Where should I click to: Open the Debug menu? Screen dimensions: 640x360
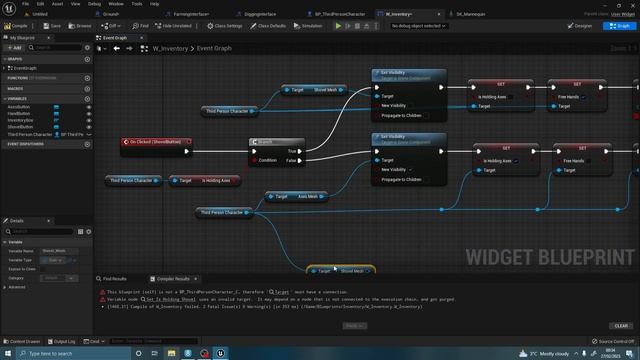click(94, 4)
